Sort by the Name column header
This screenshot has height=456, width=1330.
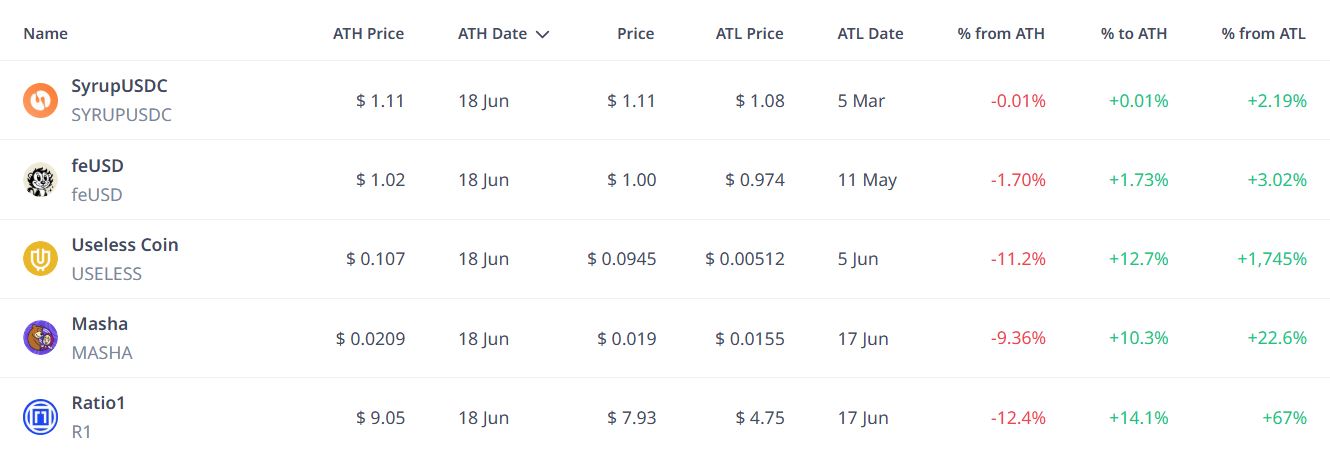pyautogui.click(x=45, y=34)
